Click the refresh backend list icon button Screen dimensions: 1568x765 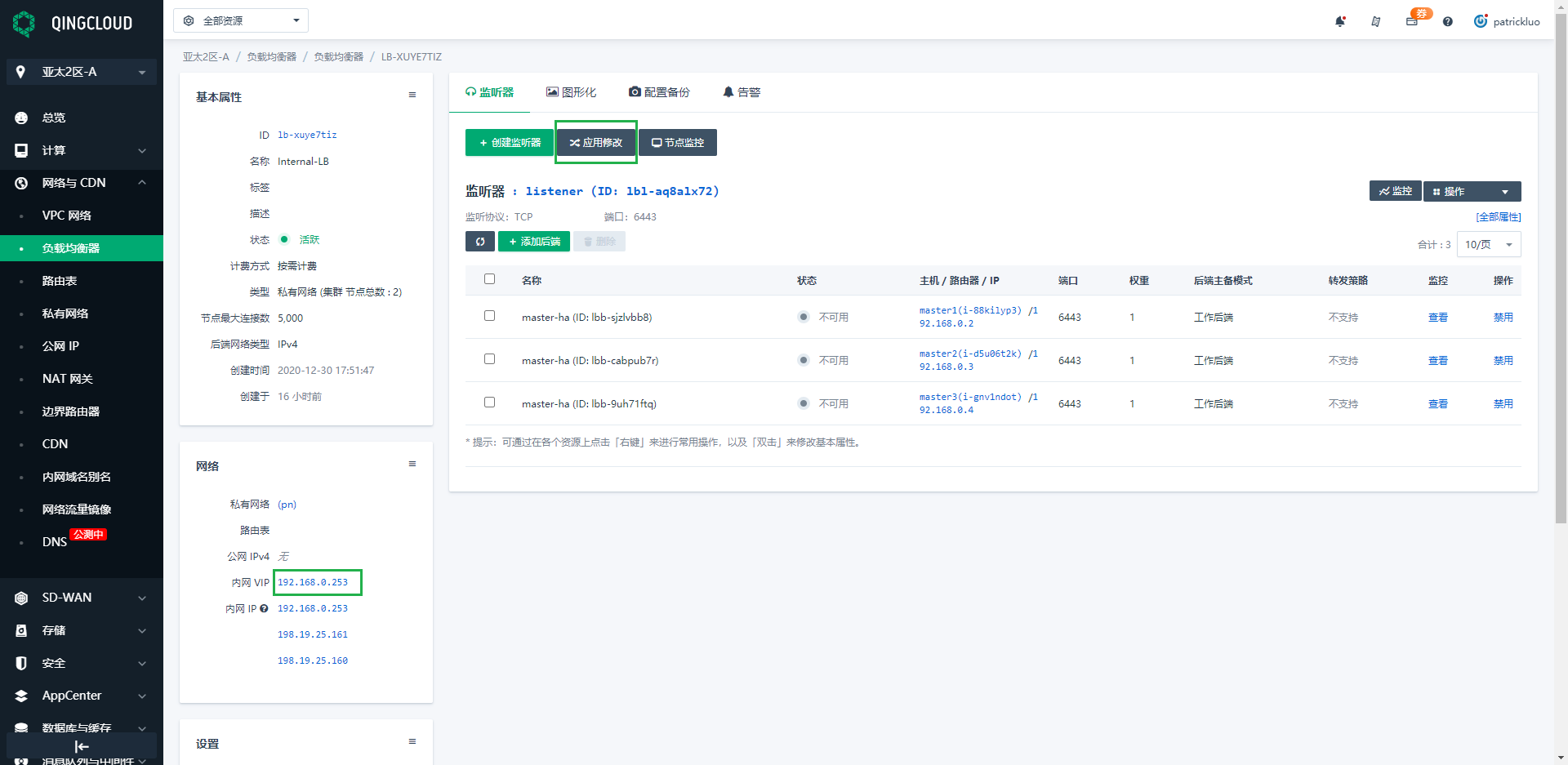click(x=480, y=242)
